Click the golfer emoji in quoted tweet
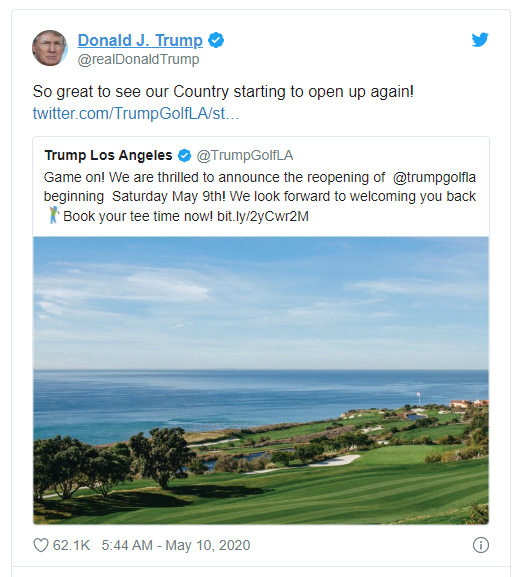This screenshot has height=577, width=525. pyautogui.click(x=54, y=215)
